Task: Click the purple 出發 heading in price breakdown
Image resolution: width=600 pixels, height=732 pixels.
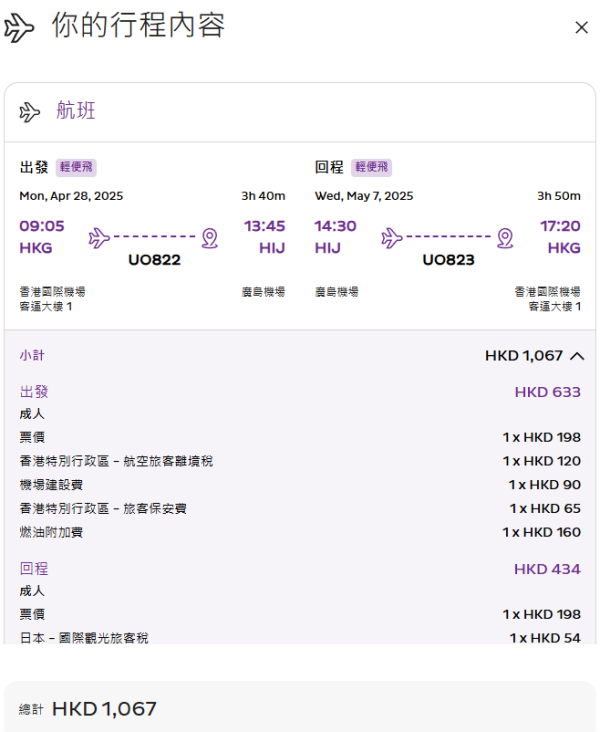Action: tap(34, 392)
